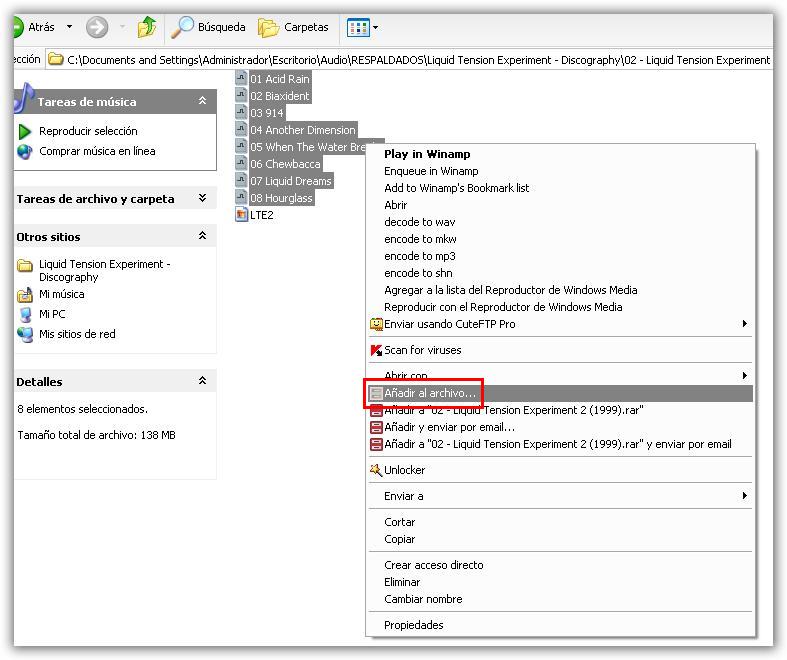Collapse the Tareas de música panel
Screen dimensions: 787x660
(x=202, y=101)
